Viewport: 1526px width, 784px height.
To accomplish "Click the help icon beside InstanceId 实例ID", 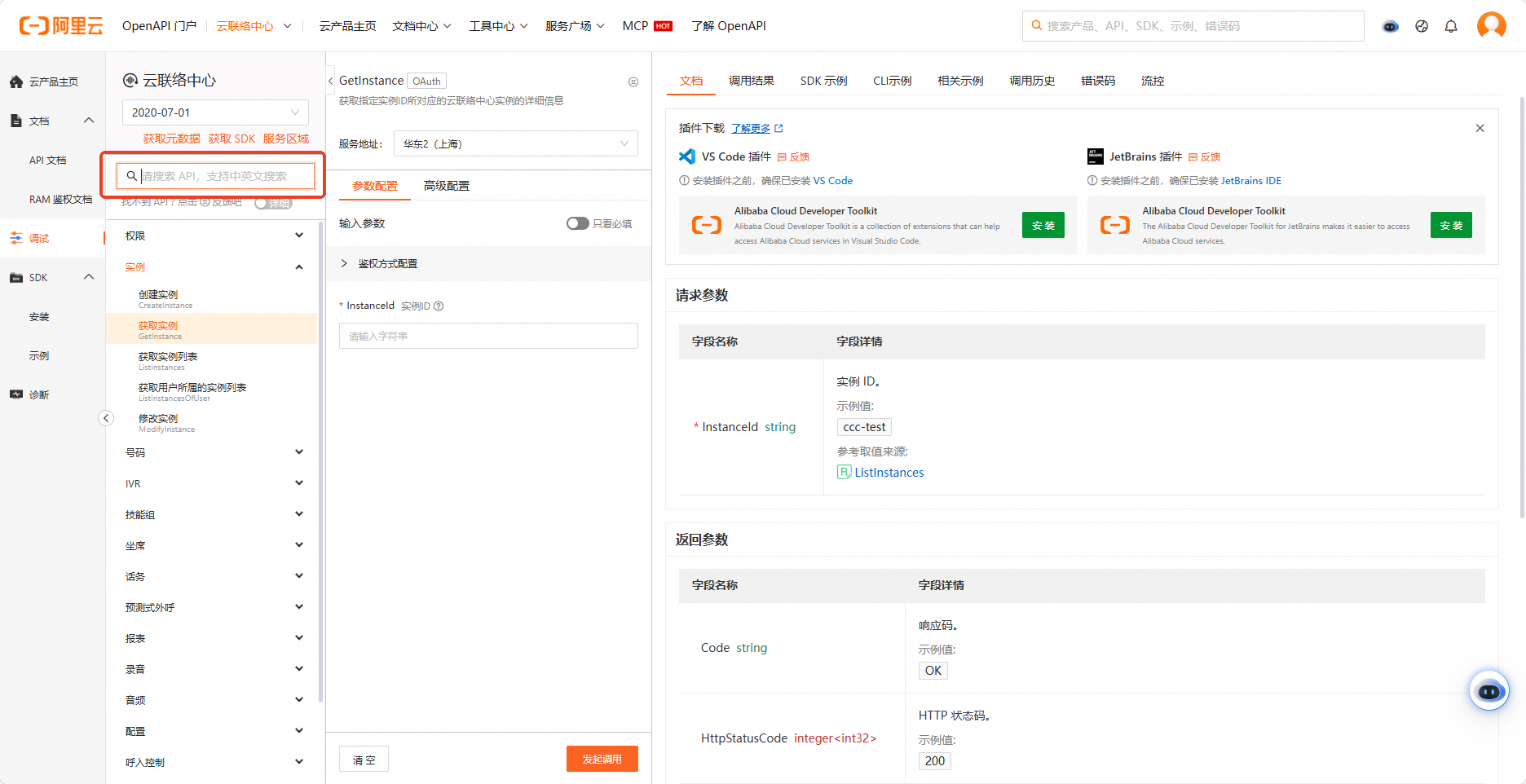I will [x=439, y=306].
